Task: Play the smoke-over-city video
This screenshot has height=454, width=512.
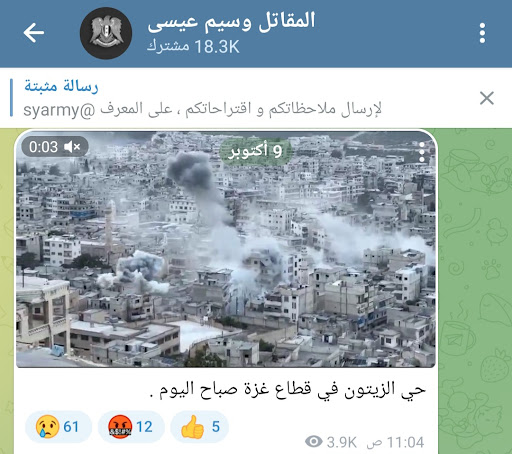Action: tap(226, 249)
